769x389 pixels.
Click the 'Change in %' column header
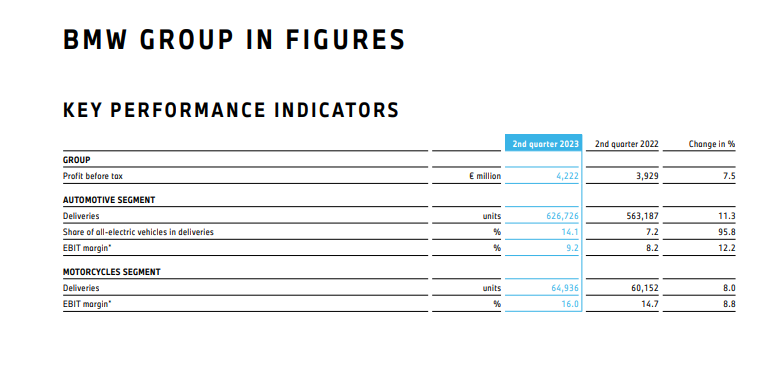coord(712,144)
